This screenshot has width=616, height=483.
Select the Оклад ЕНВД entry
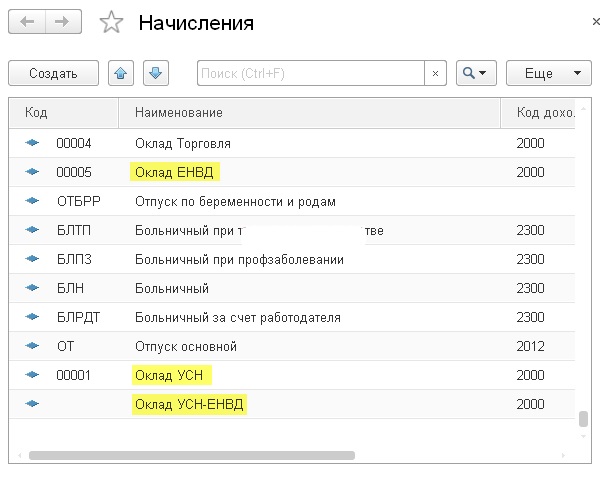[x=174, y=172]
